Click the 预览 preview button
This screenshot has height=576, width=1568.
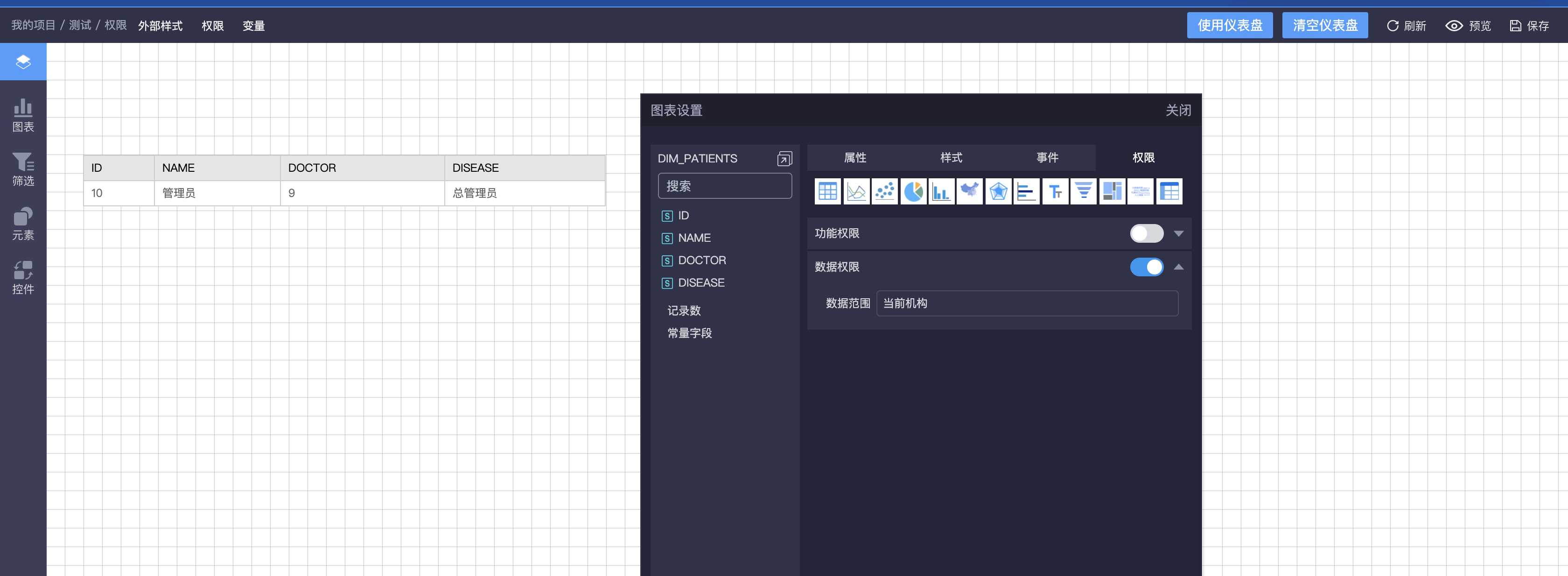tap(1468, 26)
